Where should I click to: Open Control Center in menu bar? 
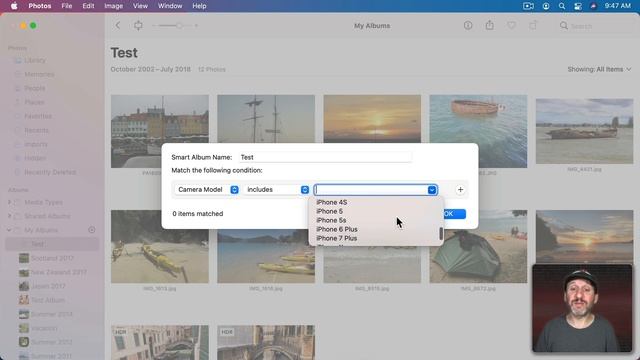point(578,6)
